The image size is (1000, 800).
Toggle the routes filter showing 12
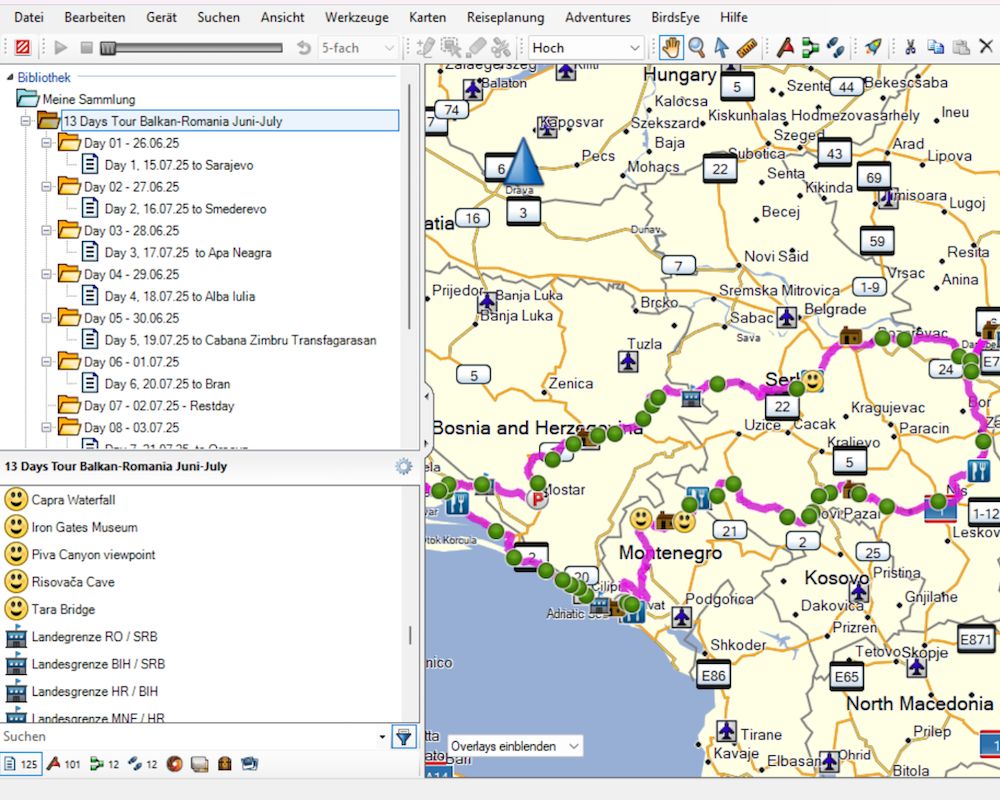tap(104, 764)
